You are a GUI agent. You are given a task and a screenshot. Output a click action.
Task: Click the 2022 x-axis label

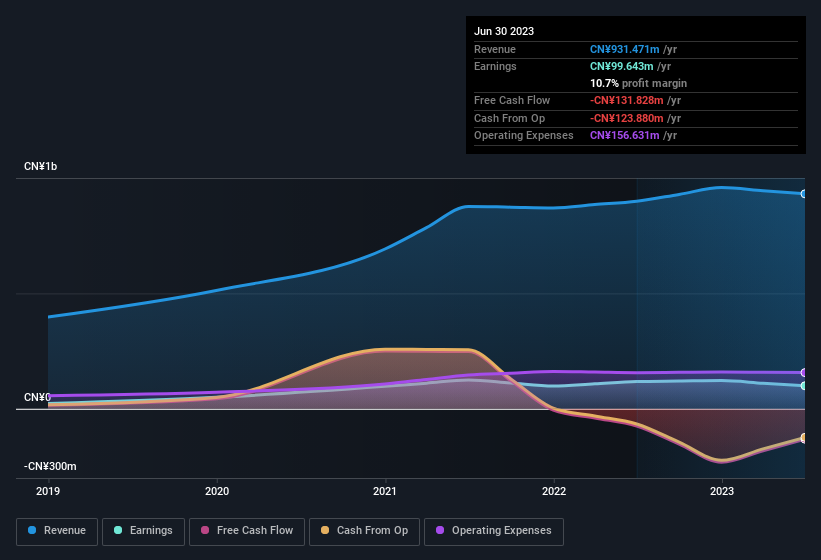(x=554, y=491)
